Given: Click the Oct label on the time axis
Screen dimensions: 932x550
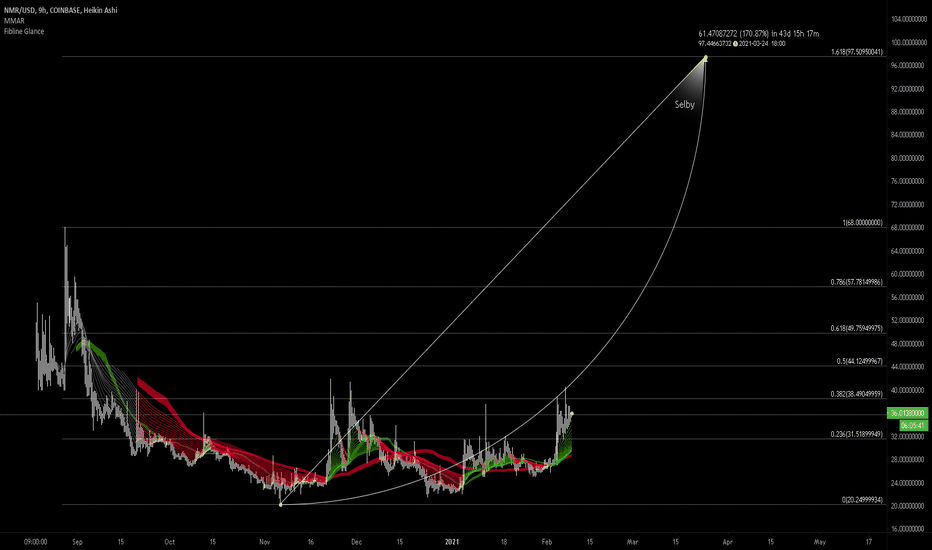Looking at the screenshot, I should click(x=169, y=542).
